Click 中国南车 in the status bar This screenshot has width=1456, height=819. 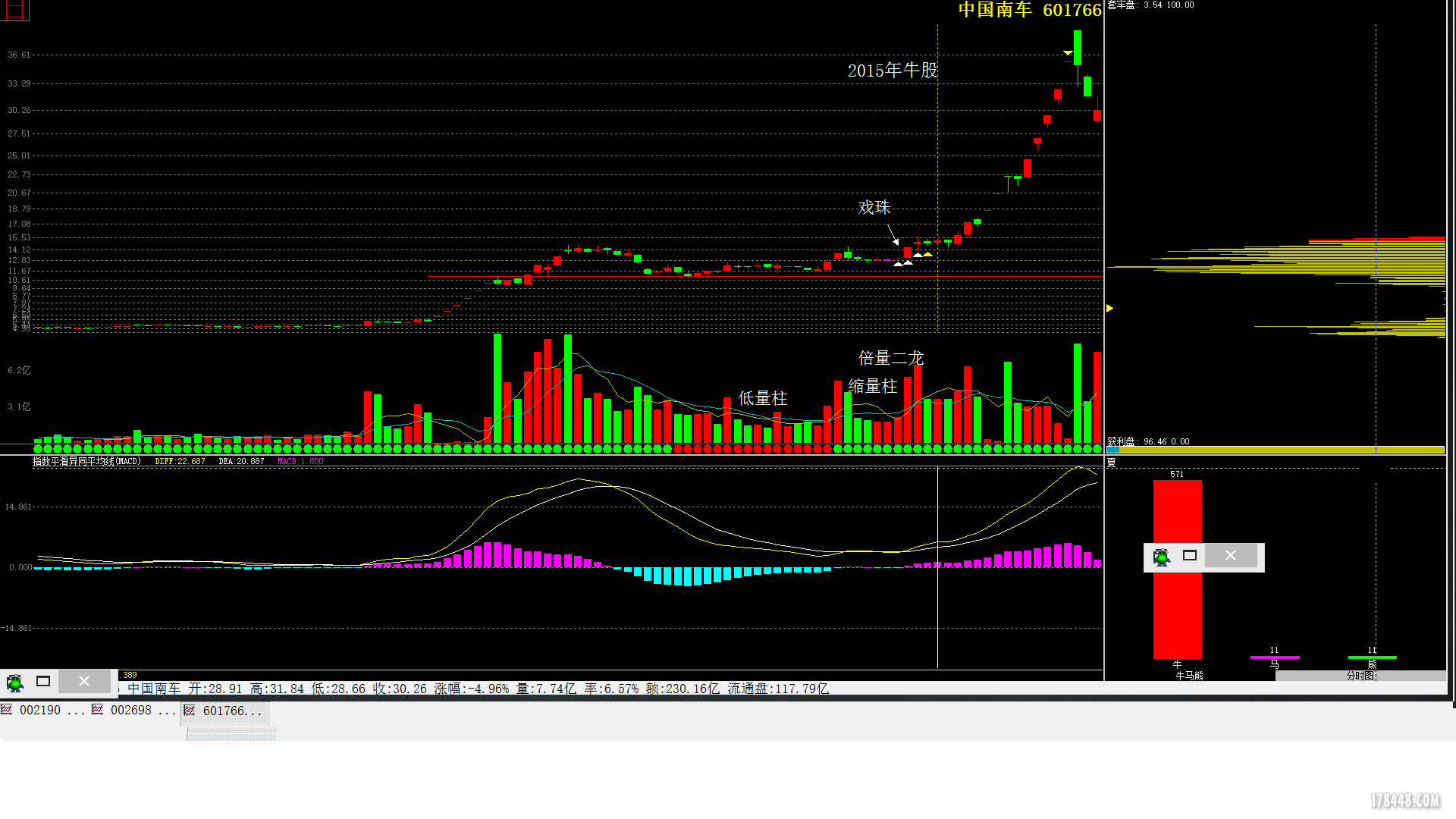(x=154, y=689)
